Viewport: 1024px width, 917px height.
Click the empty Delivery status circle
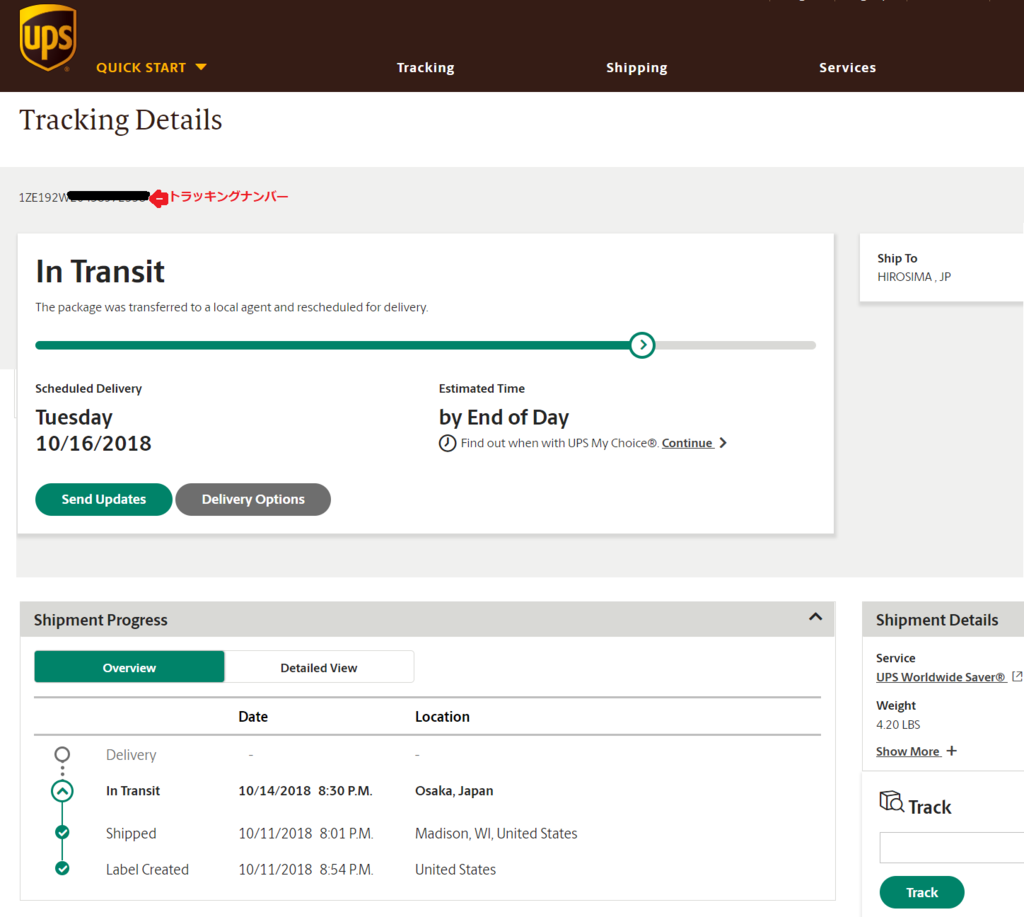[62, 754]
